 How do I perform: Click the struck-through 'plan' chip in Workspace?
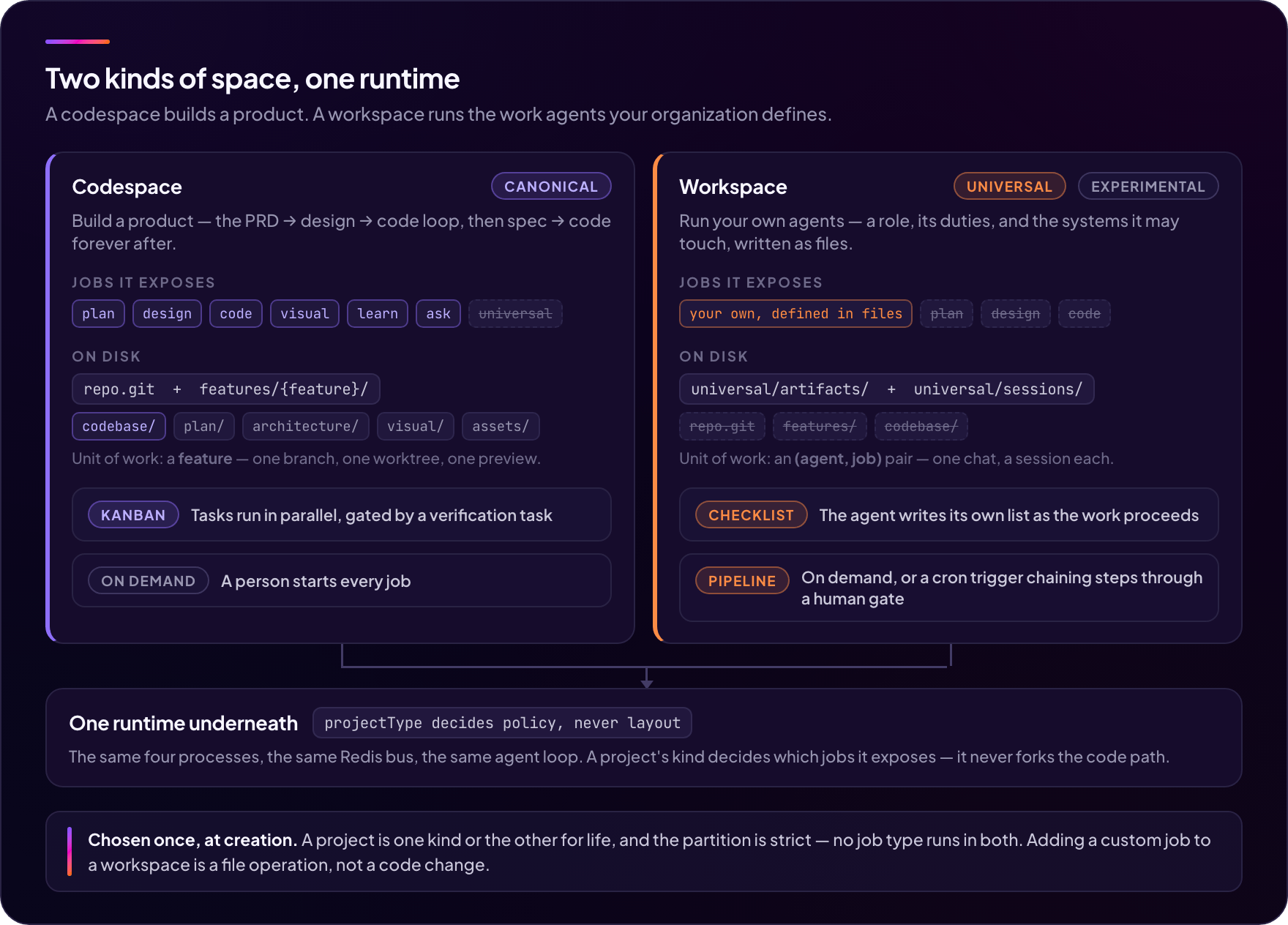[x=946, y=313]
